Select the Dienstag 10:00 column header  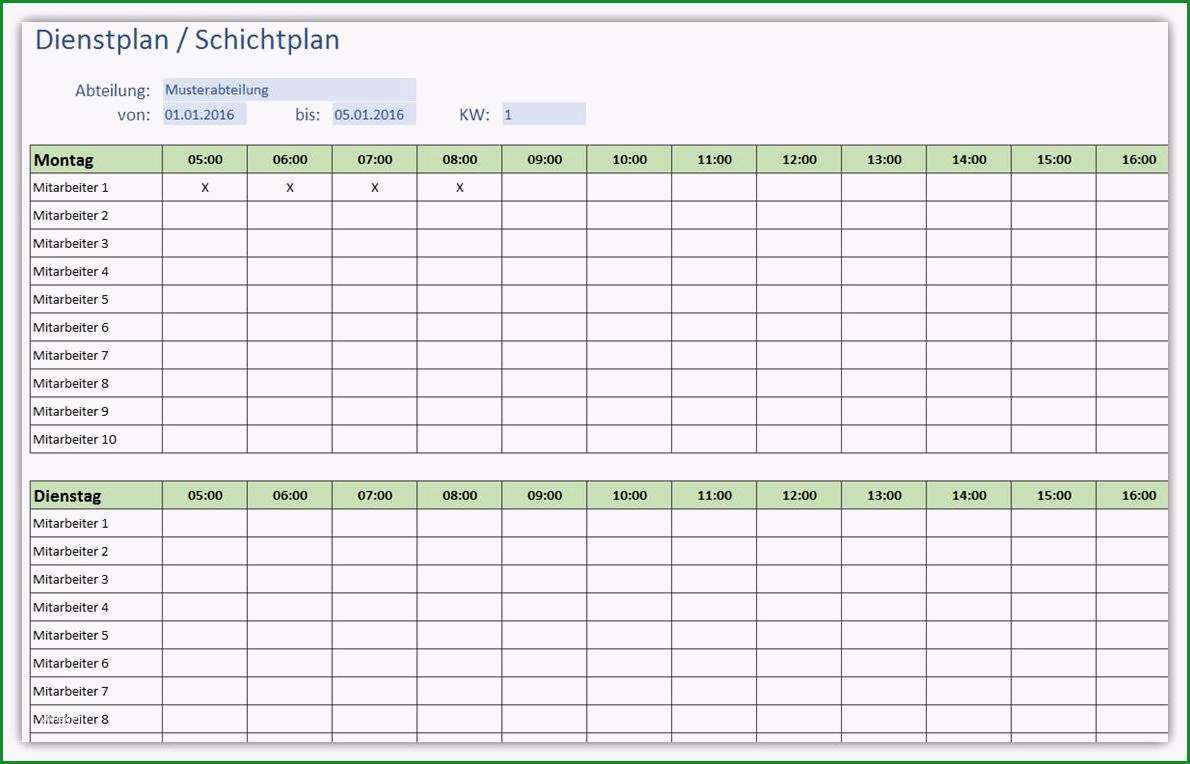coord(629,495)
